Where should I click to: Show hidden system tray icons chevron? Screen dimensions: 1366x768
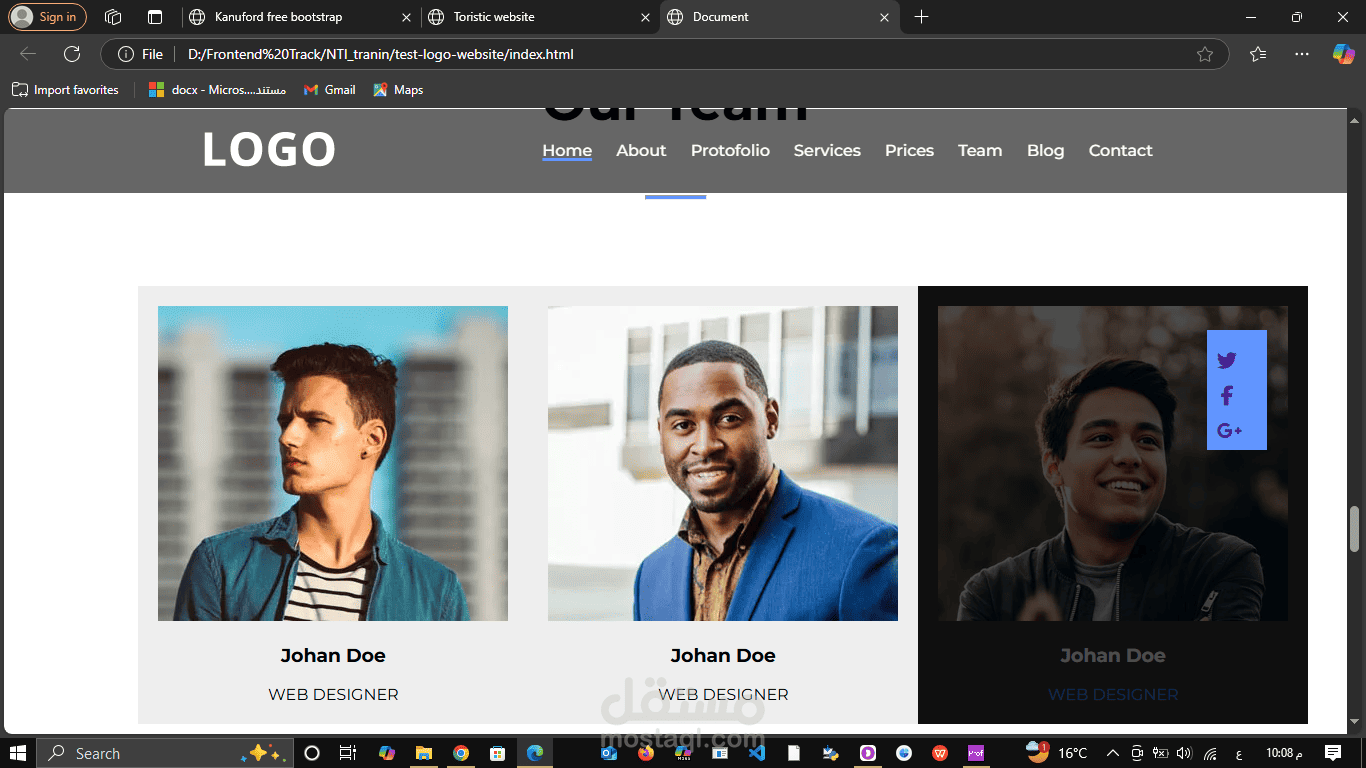pyautogui.click(x=1112, y=753)
